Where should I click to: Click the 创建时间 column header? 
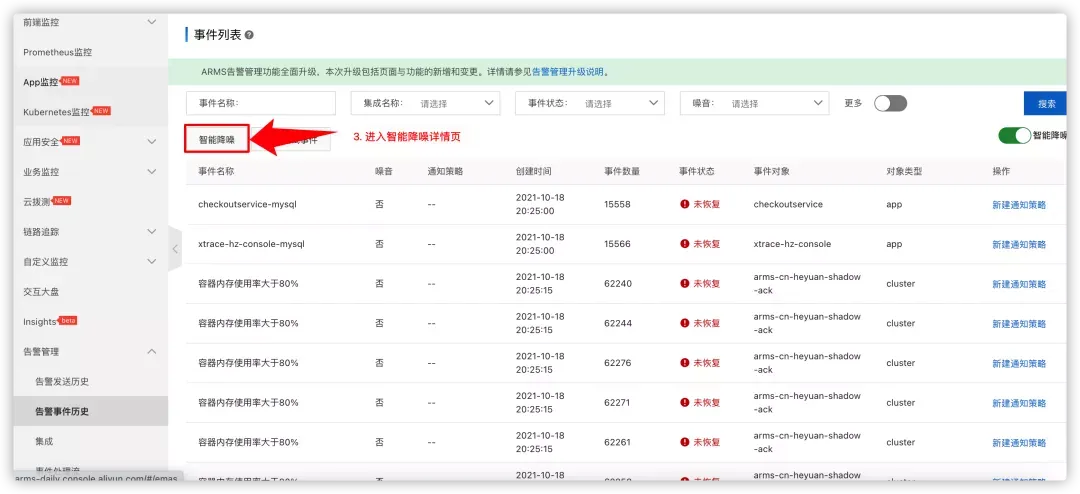(x=534, y=171)
